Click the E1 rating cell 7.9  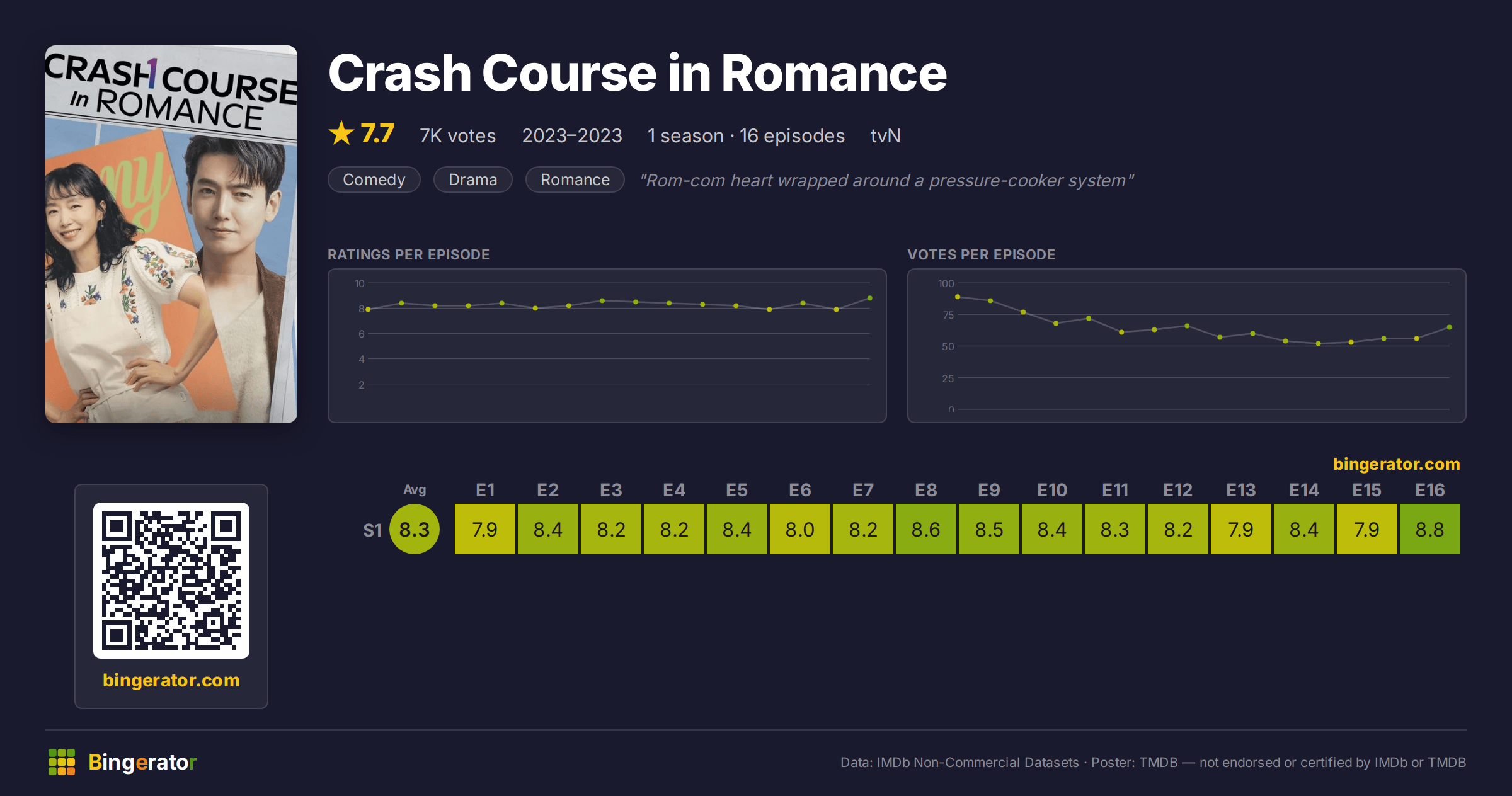pos(485,529)
